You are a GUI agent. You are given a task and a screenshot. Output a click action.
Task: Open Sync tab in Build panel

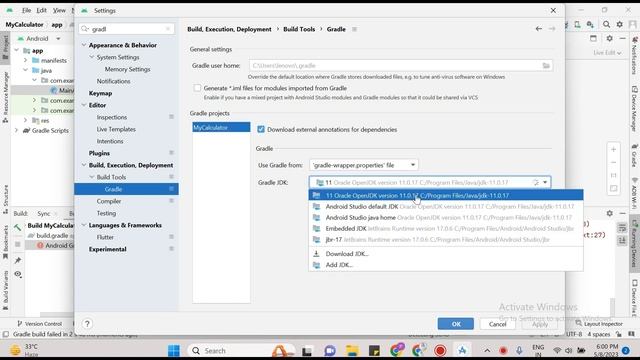click(x=44, y=213)
